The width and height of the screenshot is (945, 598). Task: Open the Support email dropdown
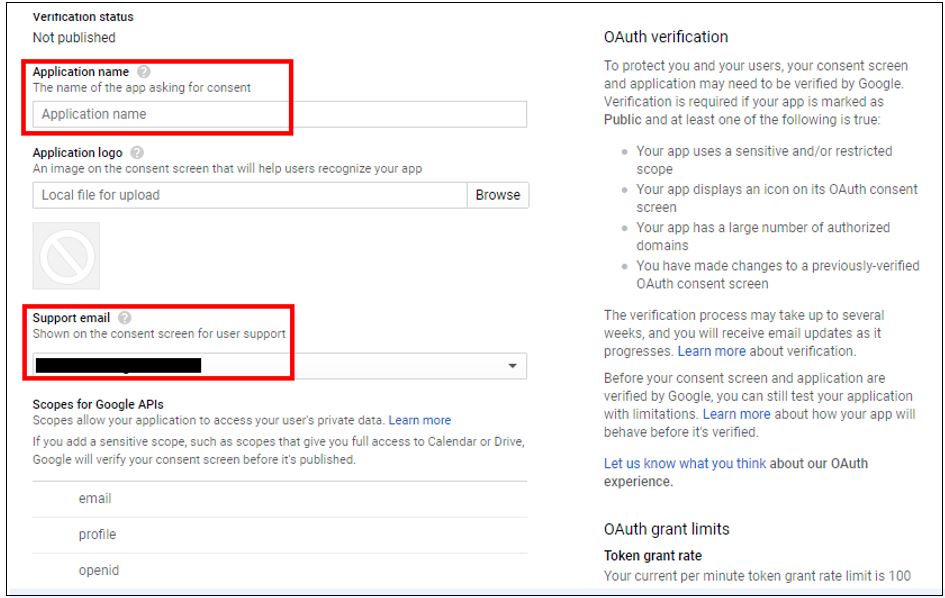click(512, 366)
